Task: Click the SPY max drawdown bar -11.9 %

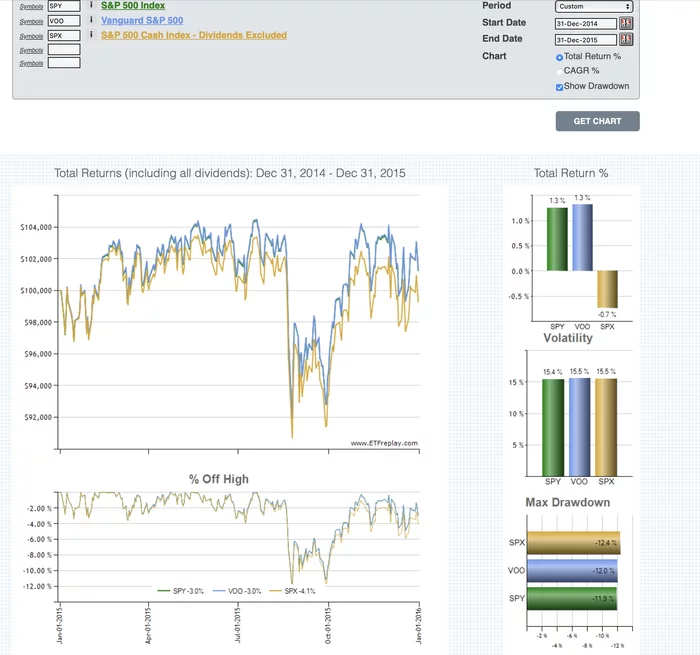Action: (x=572, y=598)
